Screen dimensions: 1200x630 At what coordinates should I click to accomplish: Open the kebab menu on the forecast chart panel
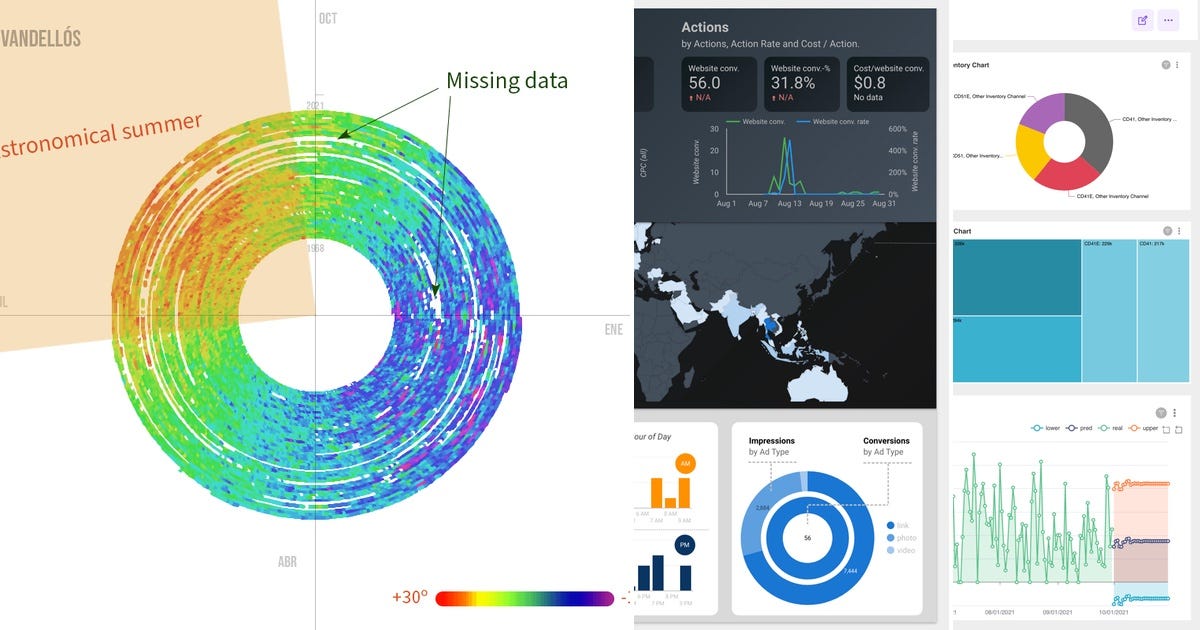coord(1175,412)
